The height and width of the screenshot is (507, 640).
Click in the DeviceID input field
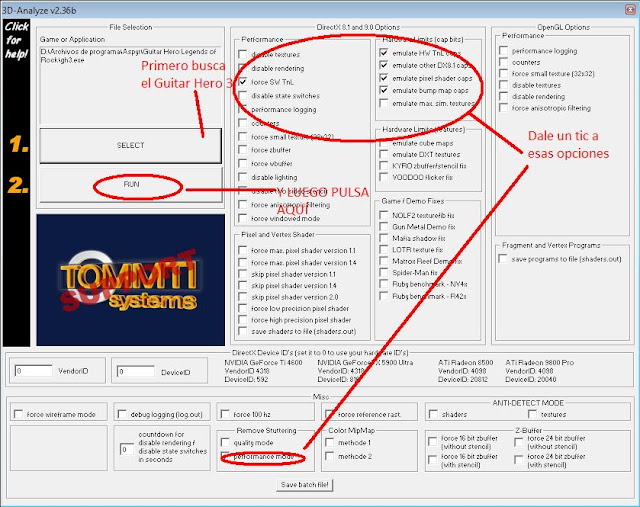(136, 371)
